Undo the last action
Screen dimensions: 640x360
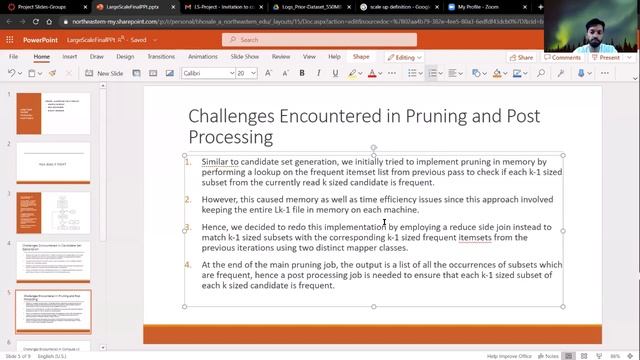point(11,73)
